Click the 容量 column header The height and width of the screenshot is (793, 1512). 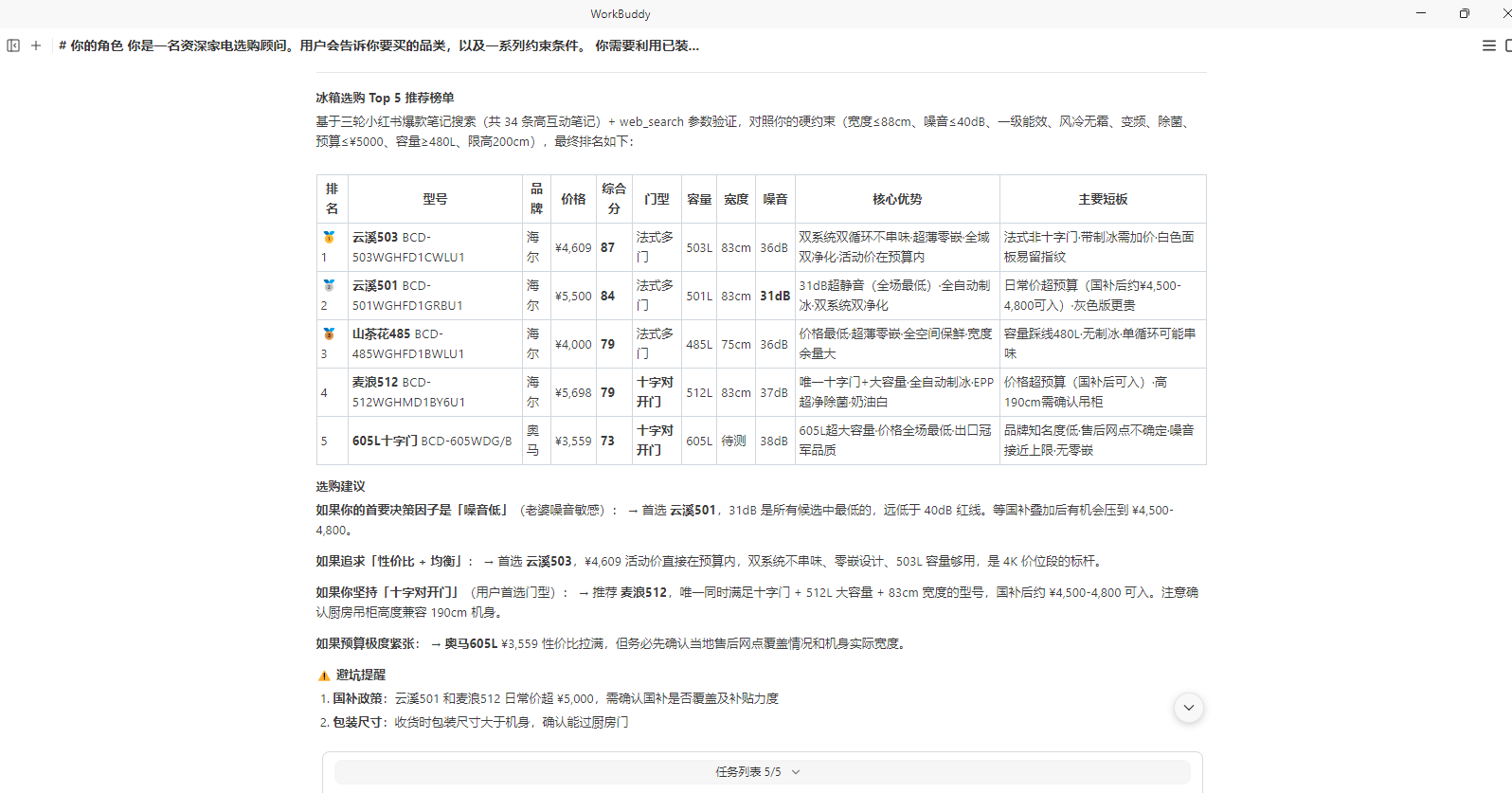(699, 199)
